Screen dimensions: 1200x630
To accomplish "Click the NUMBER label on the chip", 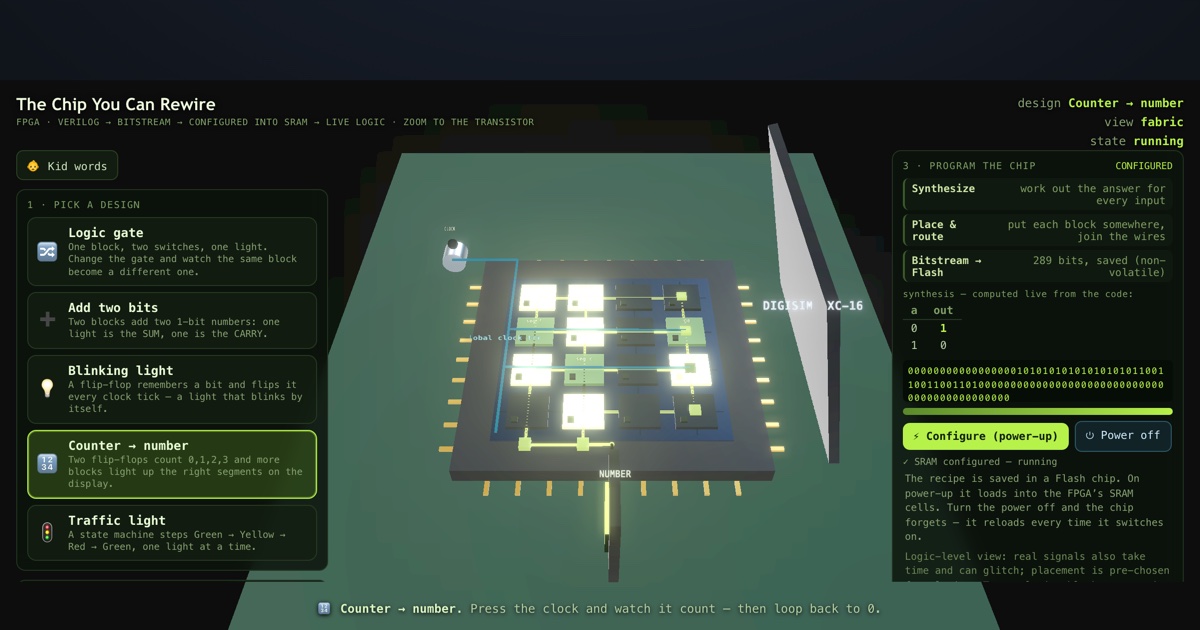I will click(x=615, y=474).
